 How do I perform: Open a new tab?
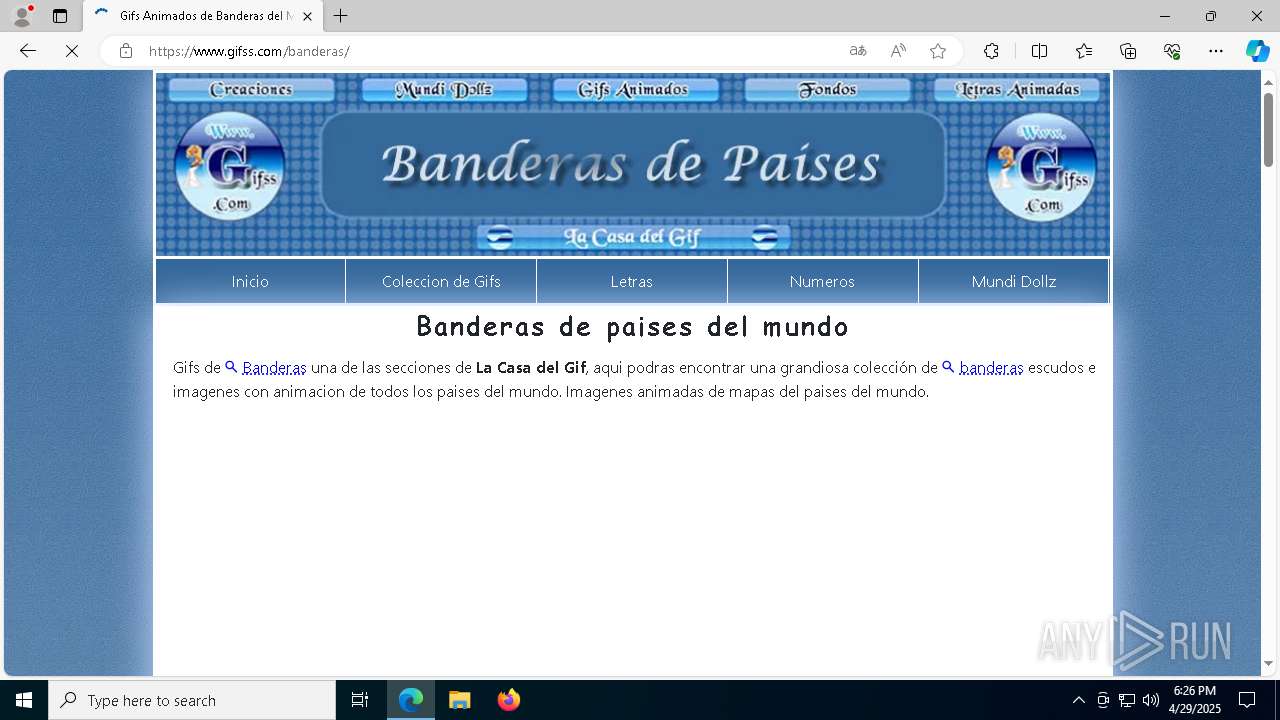pos(341,16)
